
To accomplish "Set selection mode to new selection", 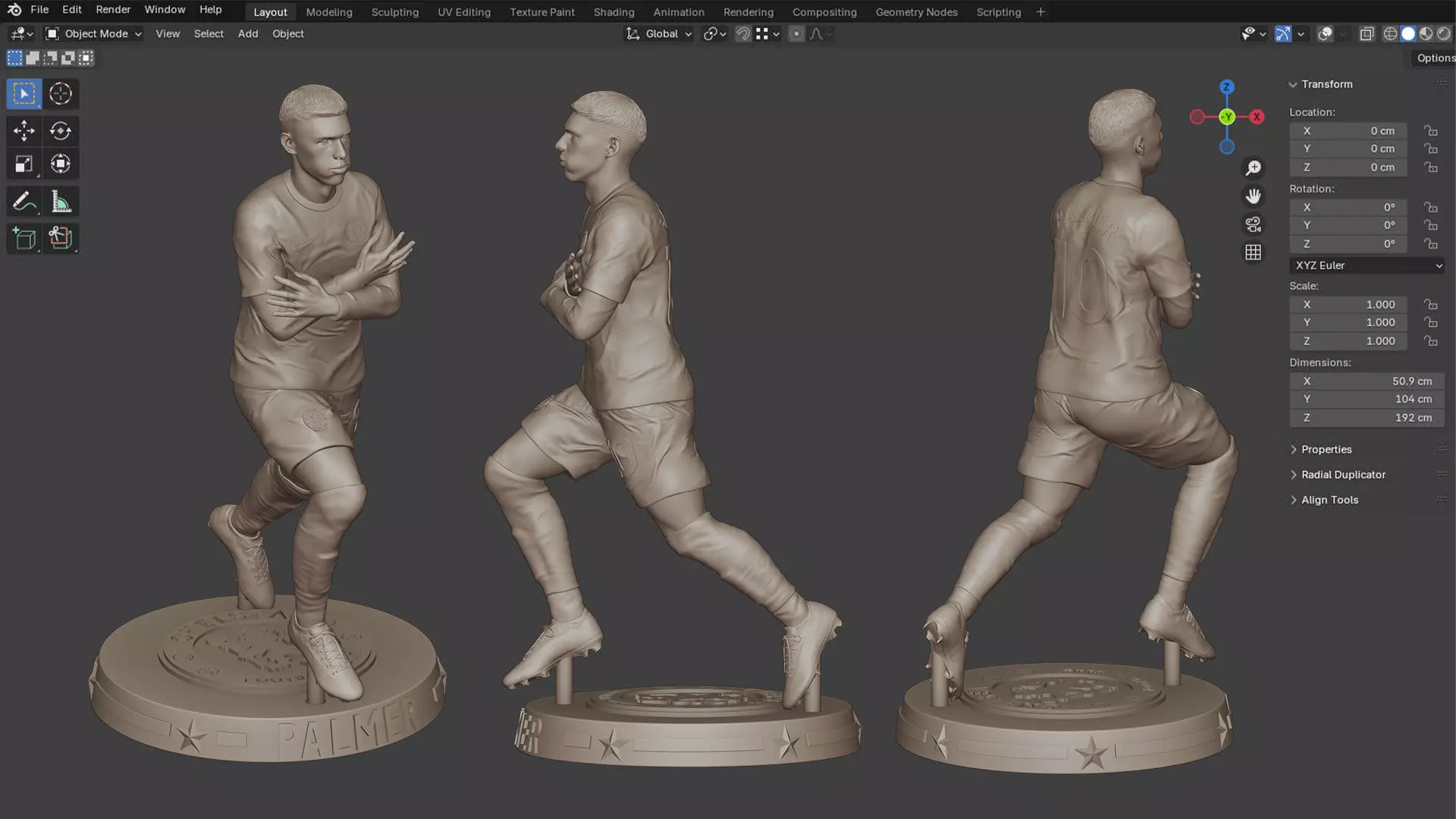I will [x=14, y=58].
